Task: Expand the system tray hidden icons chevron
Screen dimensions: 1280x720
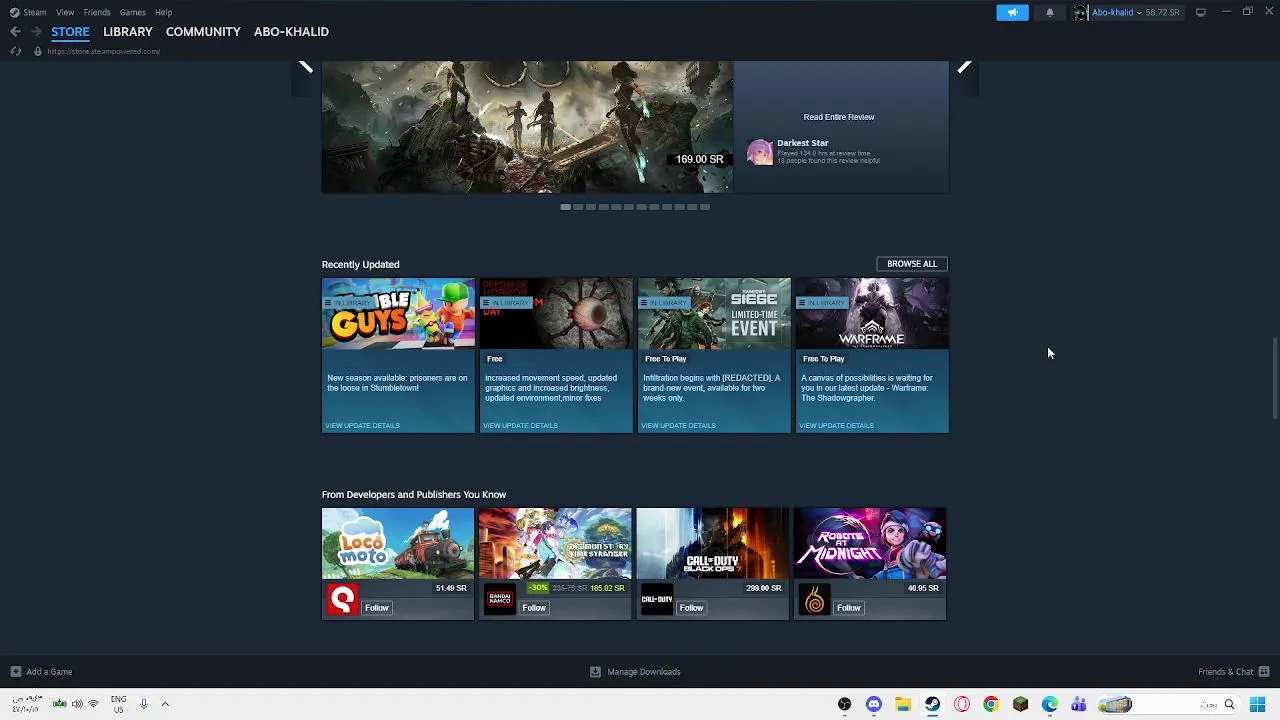Action: pyautogui.click(x=165, y=704)
